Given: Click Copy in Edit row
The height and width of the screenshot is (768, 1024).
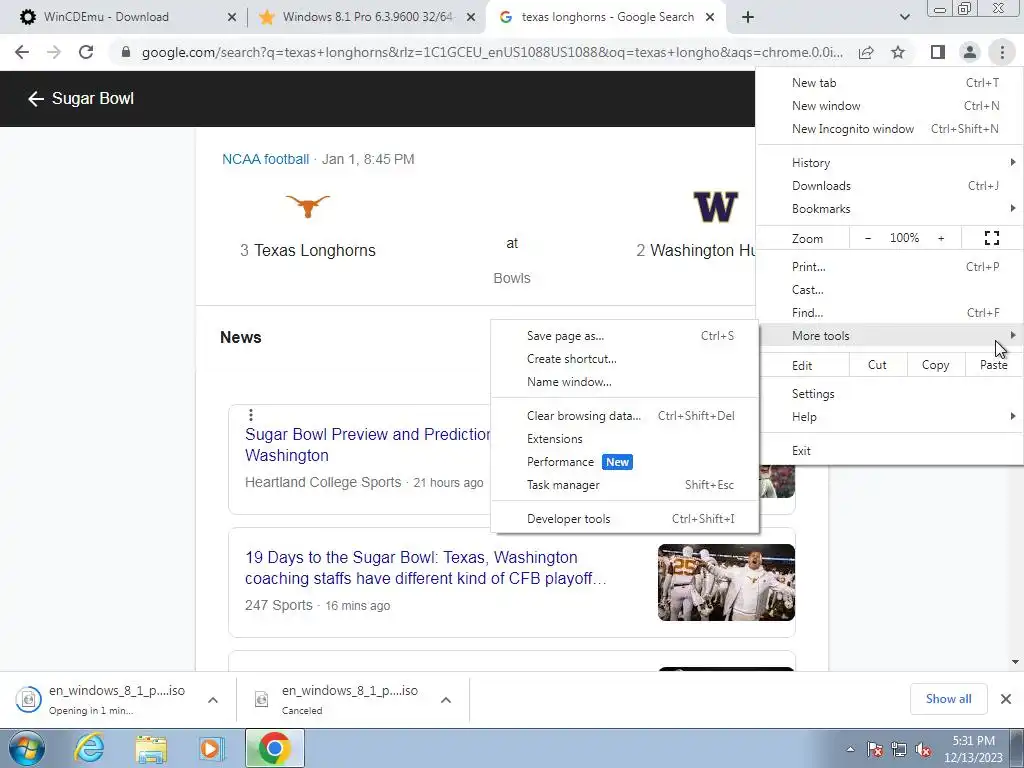Looking at the screenshot, I should point(935,365).
